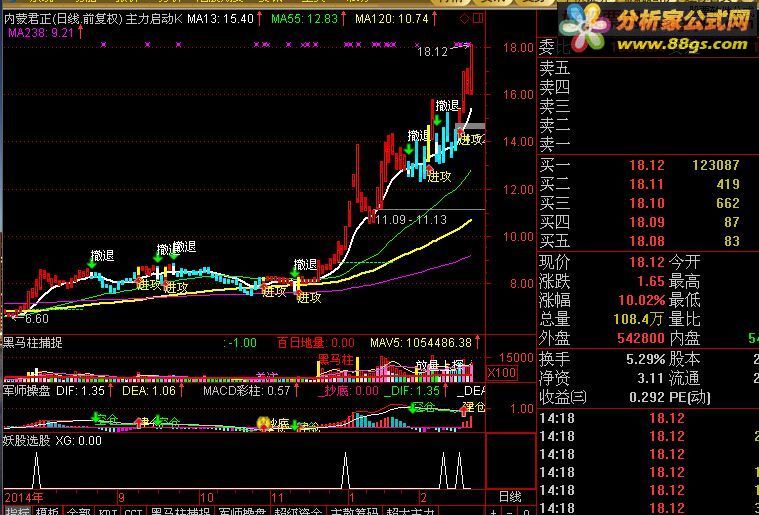
Task: Click the 净资 3.11 value
Action: coord(652,378)
